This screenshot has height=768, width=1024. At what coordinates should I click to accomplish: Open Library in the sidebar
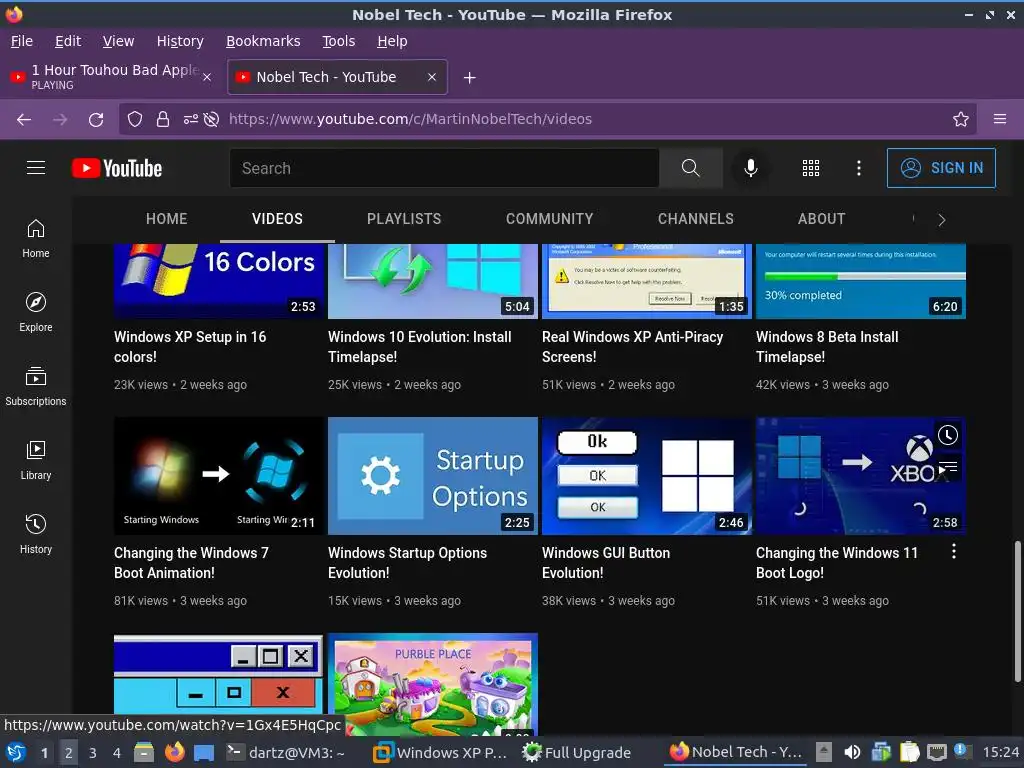(x=36, y=460)
